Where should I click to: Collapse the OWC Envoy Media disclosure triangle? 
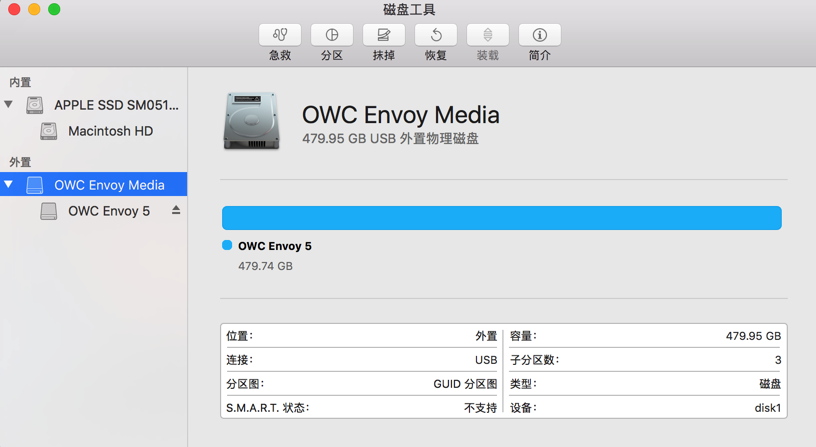tap(8, 184)
